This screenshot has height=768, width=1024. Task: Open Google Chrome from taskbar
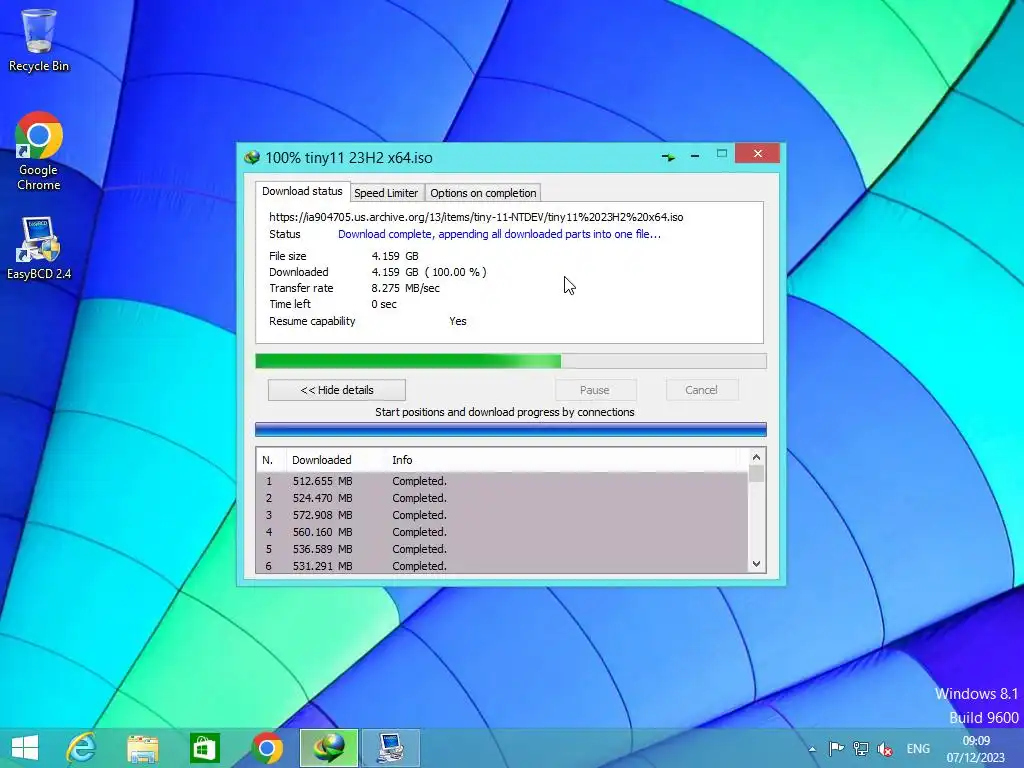266,748
